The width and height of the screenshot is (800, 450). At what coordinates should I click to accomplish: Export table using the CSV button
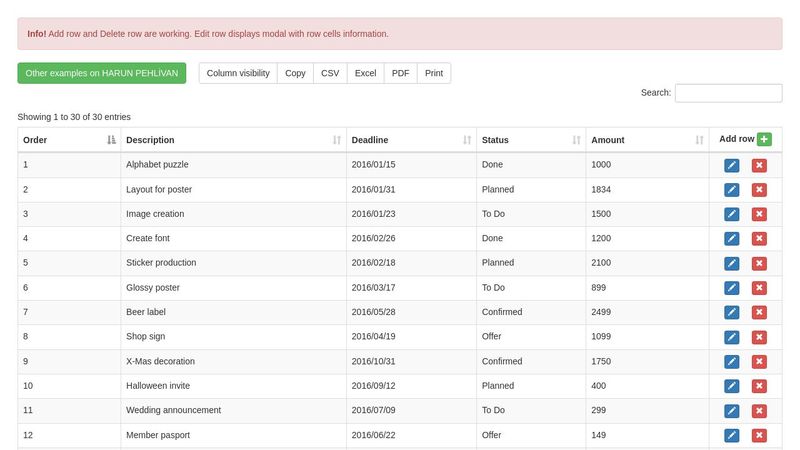[330, 73]
